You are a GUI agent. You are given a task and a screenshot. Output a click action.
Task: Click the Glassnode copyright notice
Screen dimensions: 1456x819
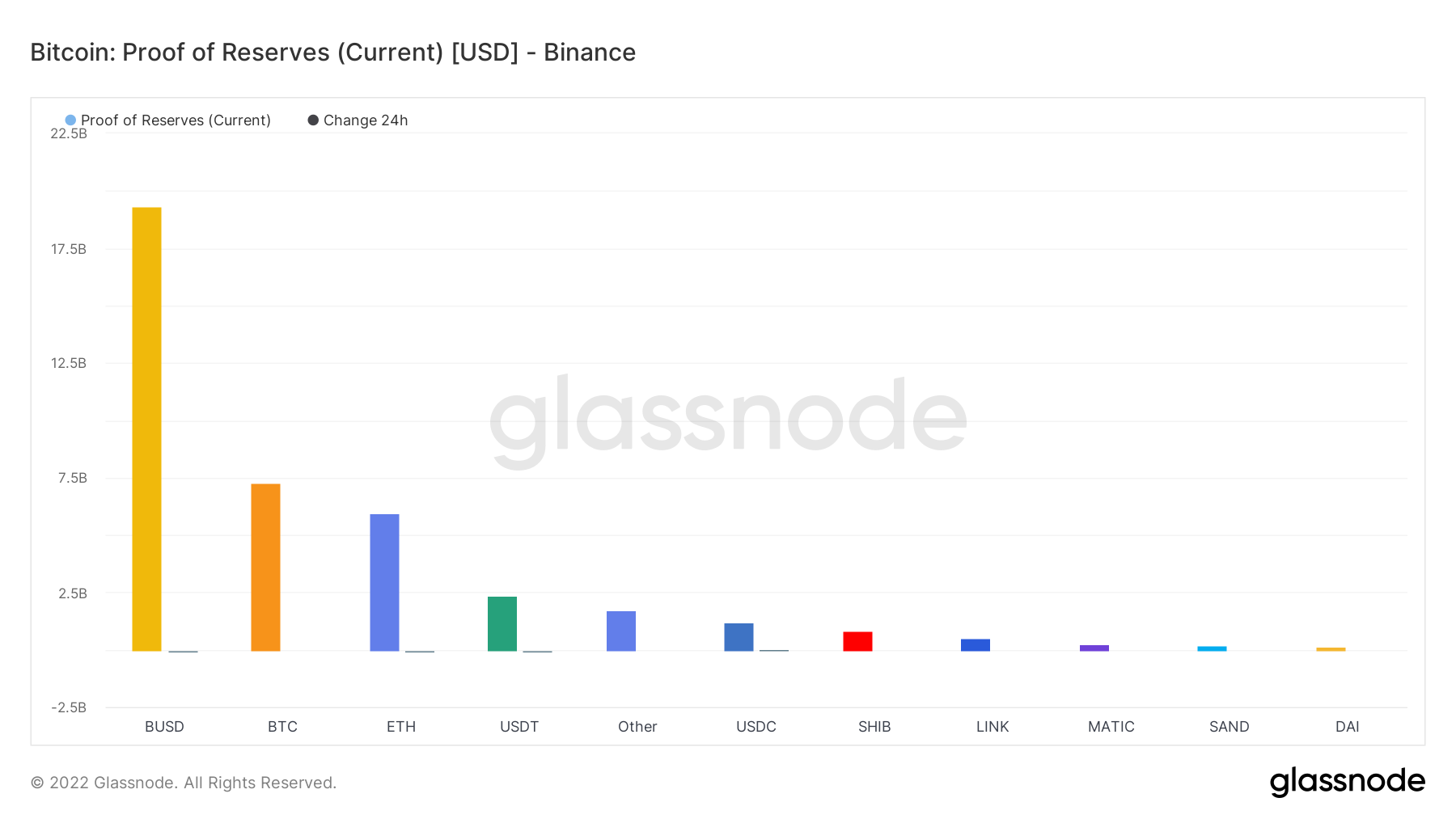coord(184,783)
